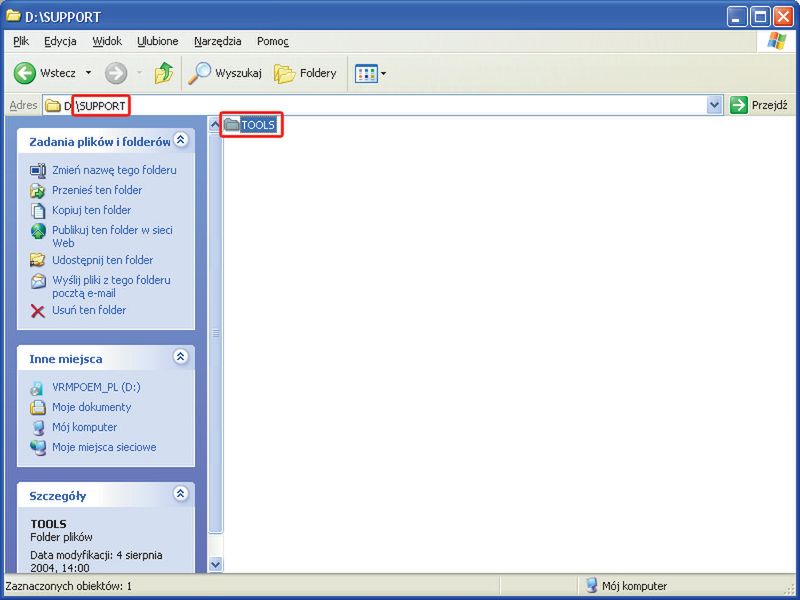Click the Moje dokumenty folder icon
This screenshot has width=800, height=600.
point(38,408)
